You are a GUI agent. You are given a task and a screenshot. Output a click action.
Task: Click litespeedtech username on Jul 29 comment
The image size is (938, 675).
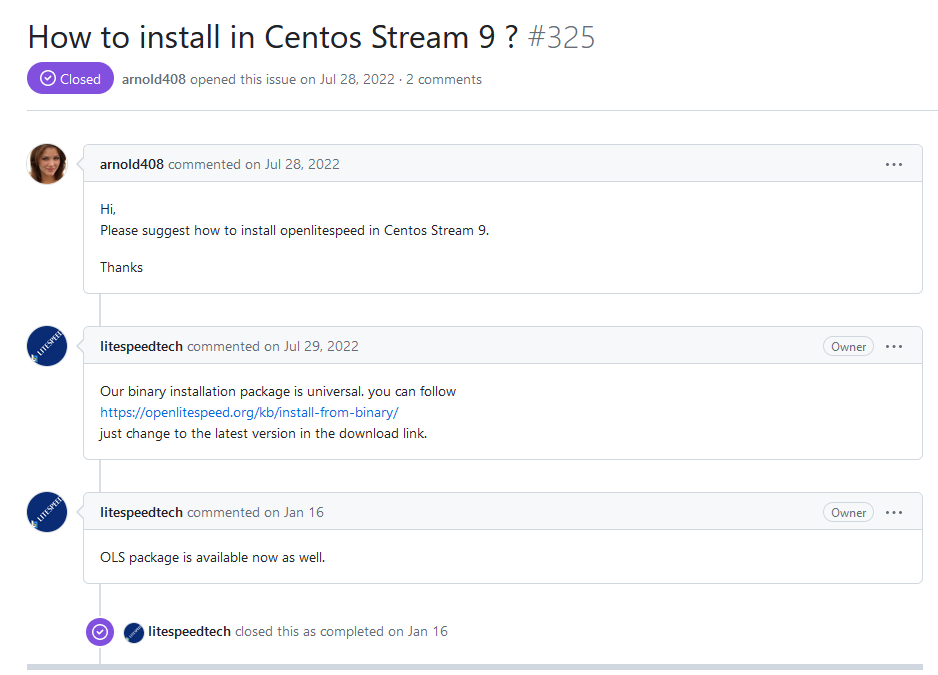[141, 346]
